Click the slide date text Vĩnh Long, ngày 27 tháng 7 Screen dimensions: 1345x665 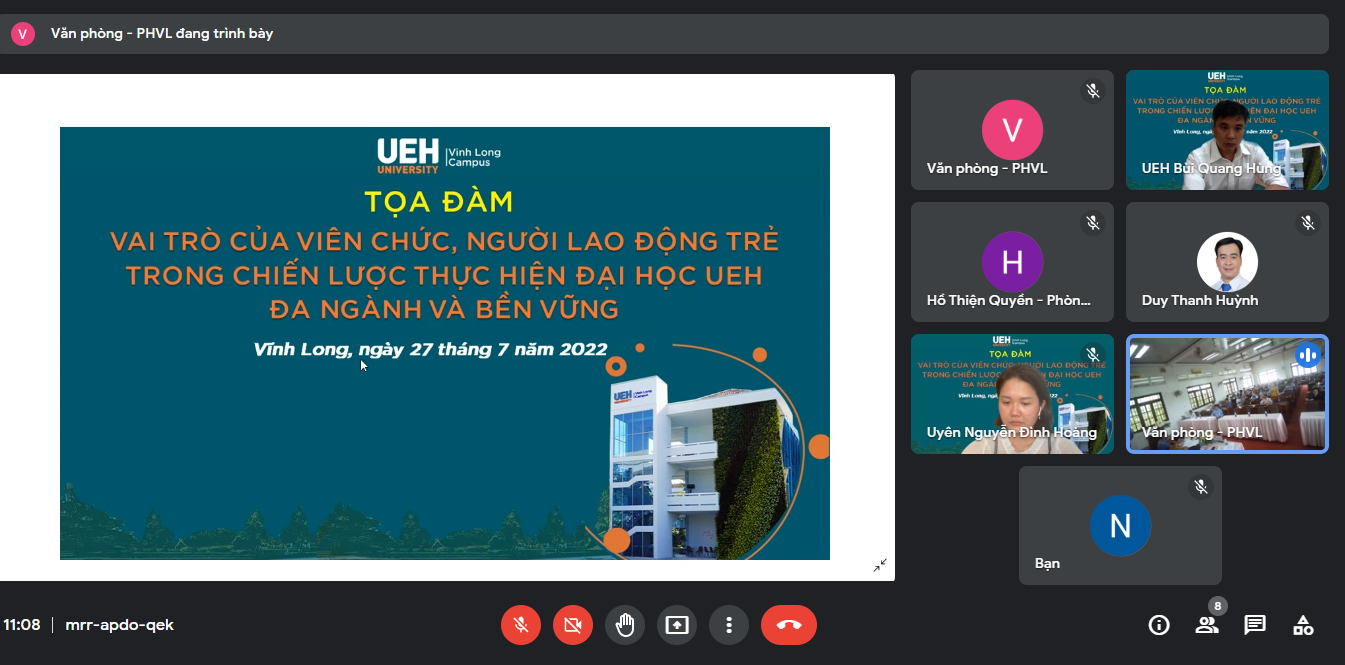click(430, 350)
